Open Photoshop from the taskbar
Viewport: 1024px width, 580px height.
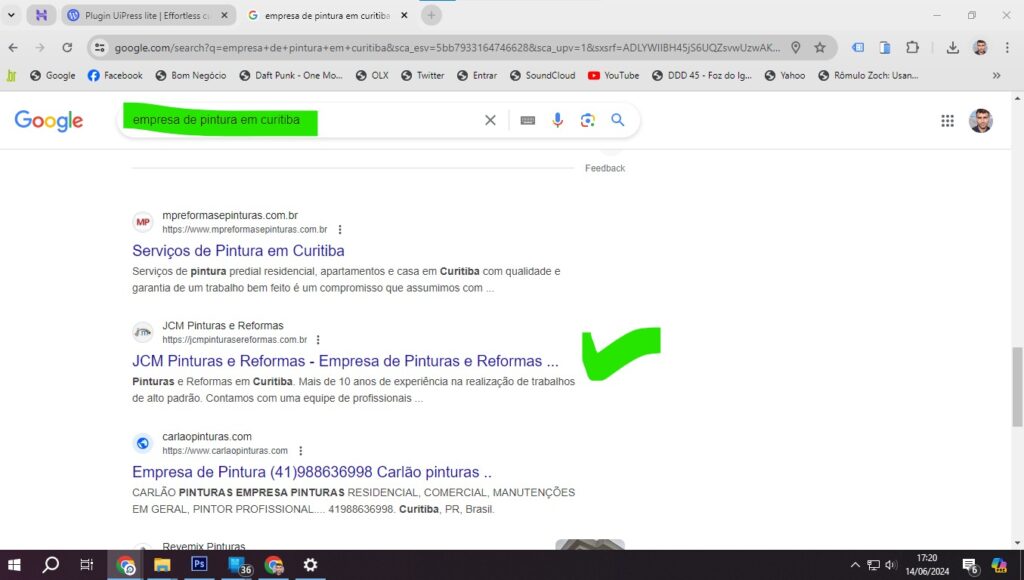point(199,564)
